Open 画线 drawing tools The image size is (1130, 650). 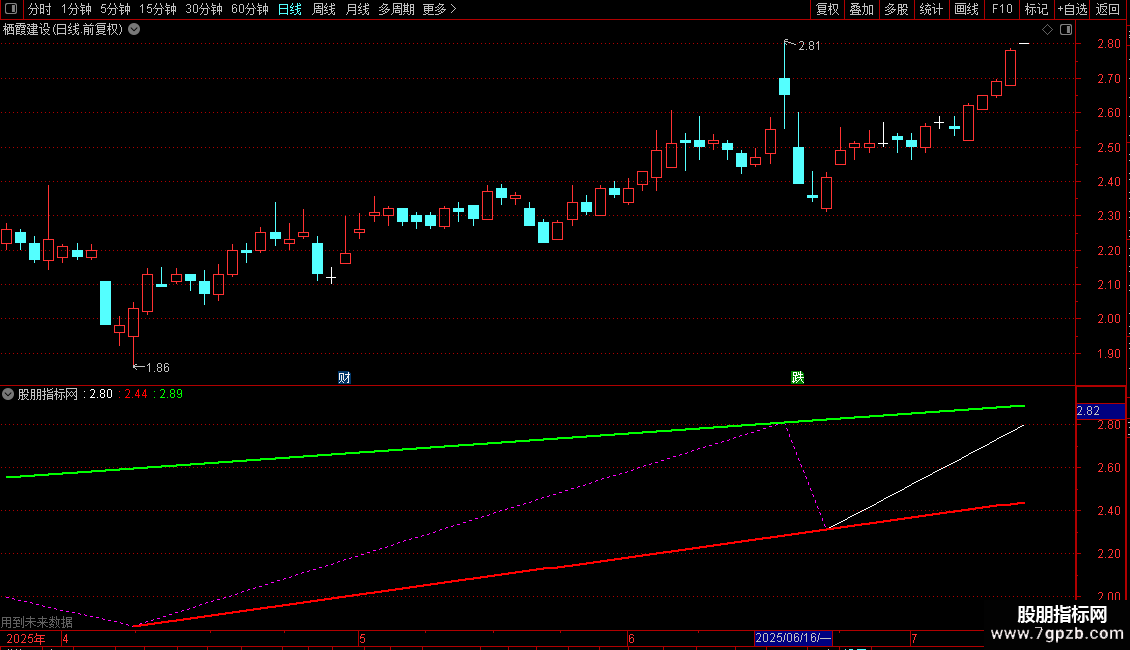pyautogui.click(x=966, y=9)
